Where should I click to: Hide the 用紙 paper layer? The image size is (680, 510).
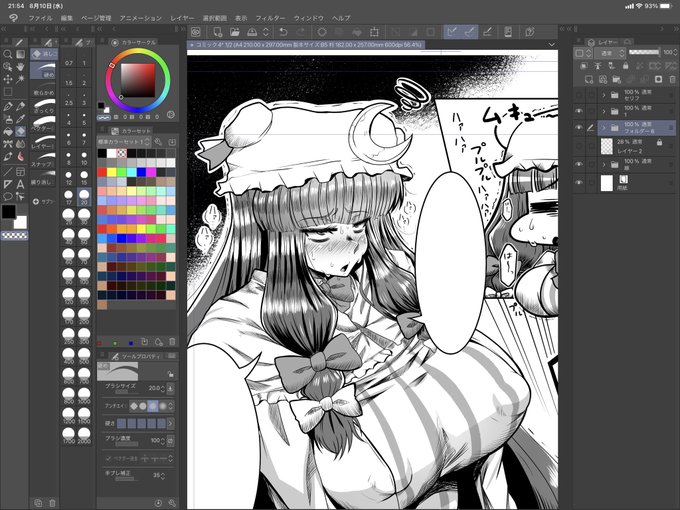click(x=579, y=183)
